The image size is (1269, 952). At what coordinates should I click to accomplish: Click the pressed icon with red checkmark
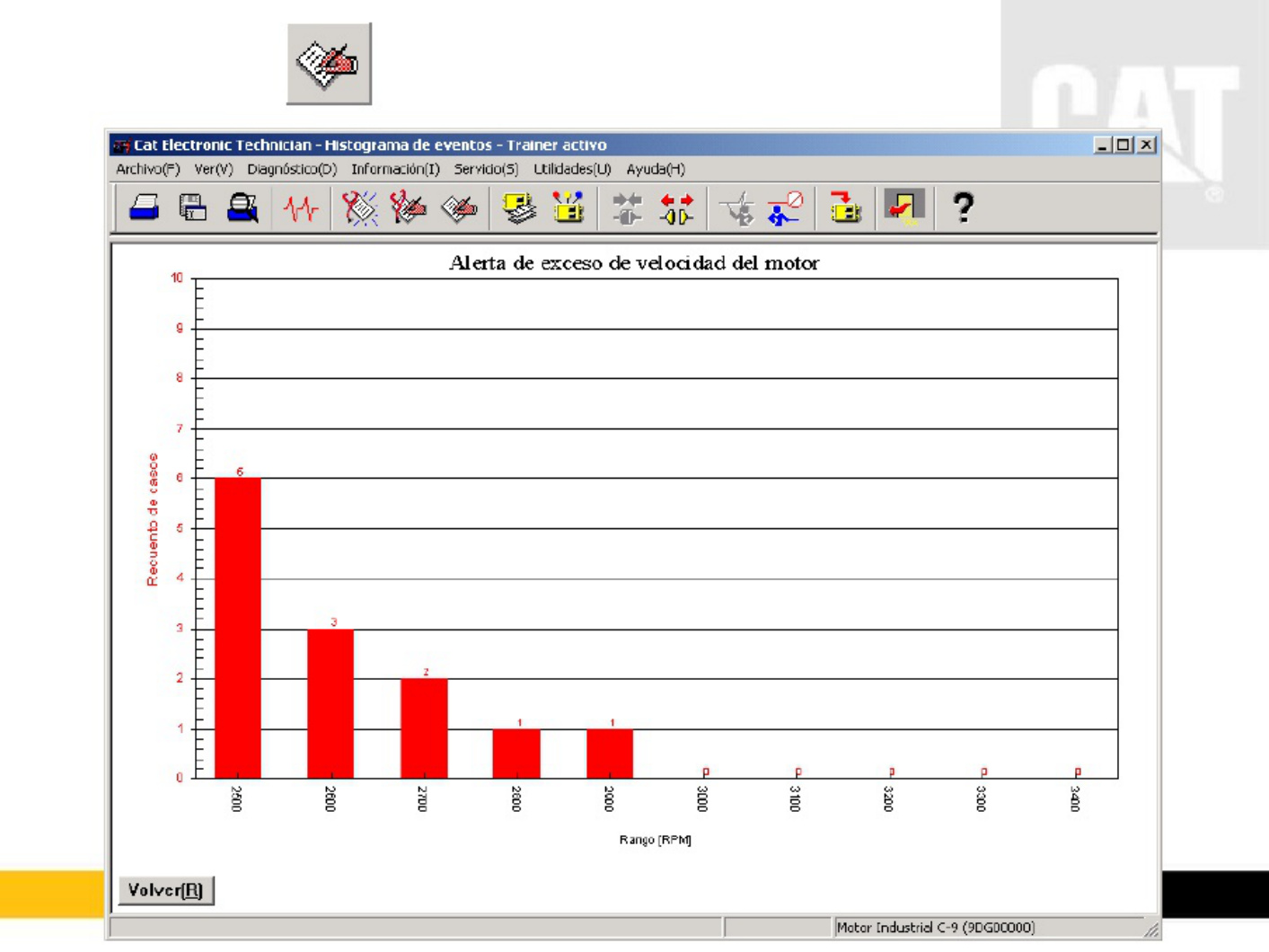[x=904, y=208]
